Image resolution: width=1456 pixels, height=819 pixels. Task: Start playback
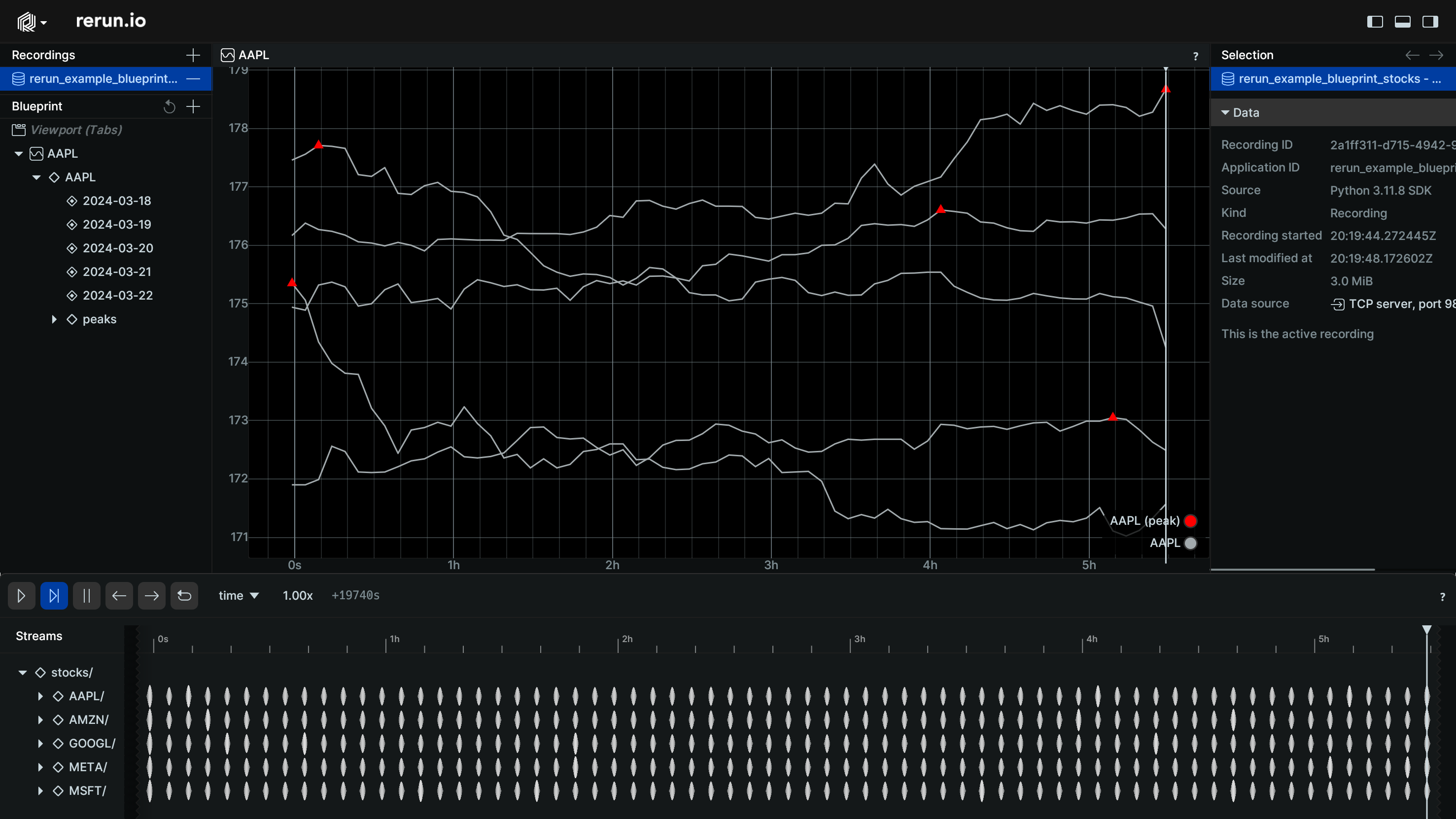tap(22, 596)
